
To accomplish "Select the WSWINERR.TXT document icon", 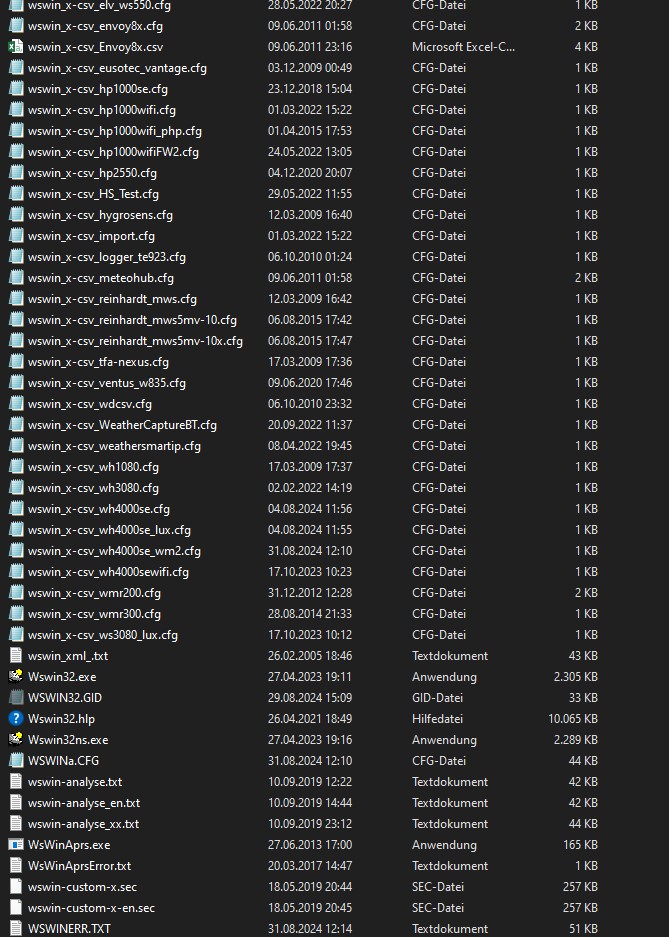I will point(16,929).
